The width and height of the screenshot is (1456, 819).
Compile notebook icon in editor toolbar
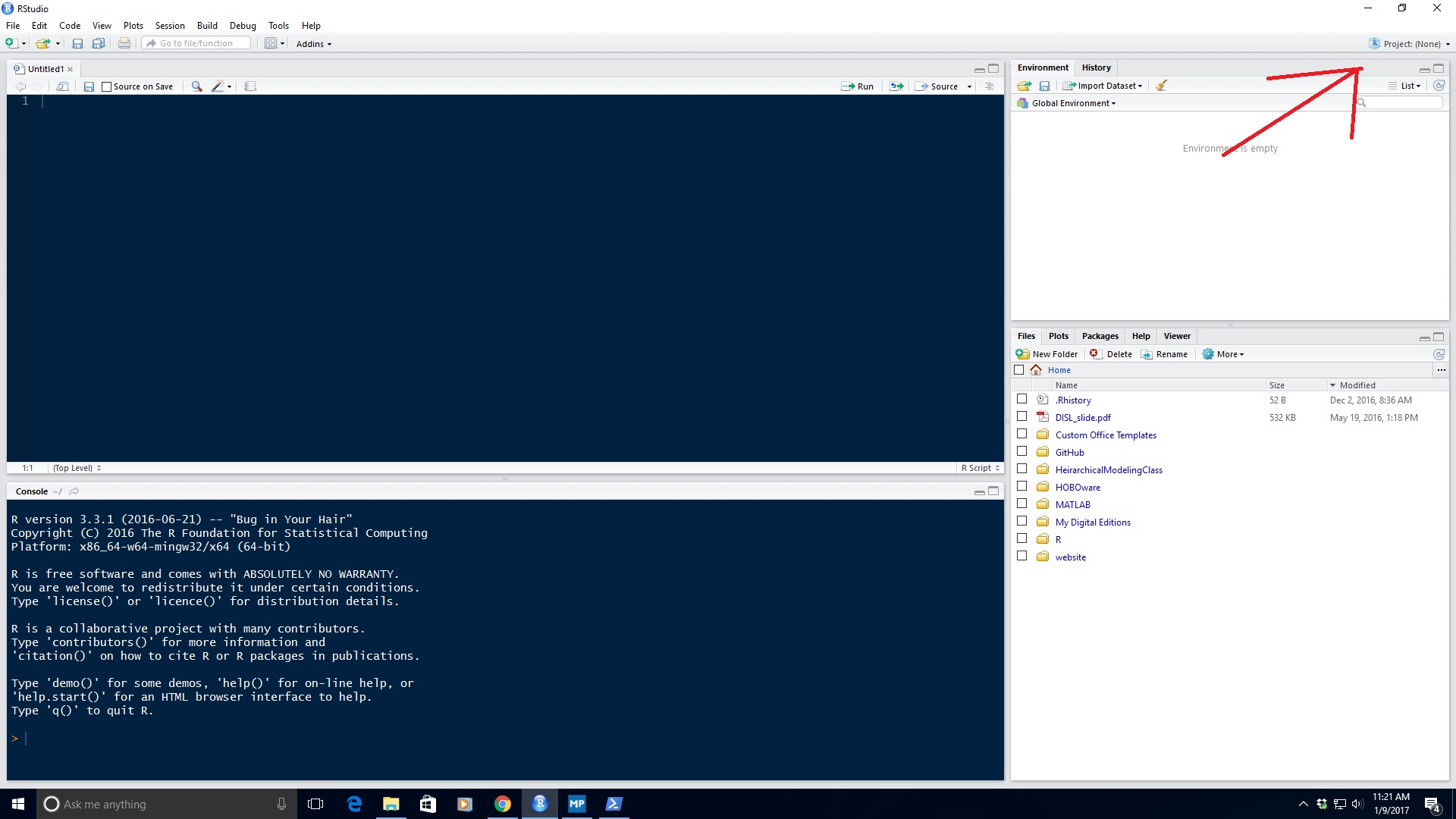[250, 86]
